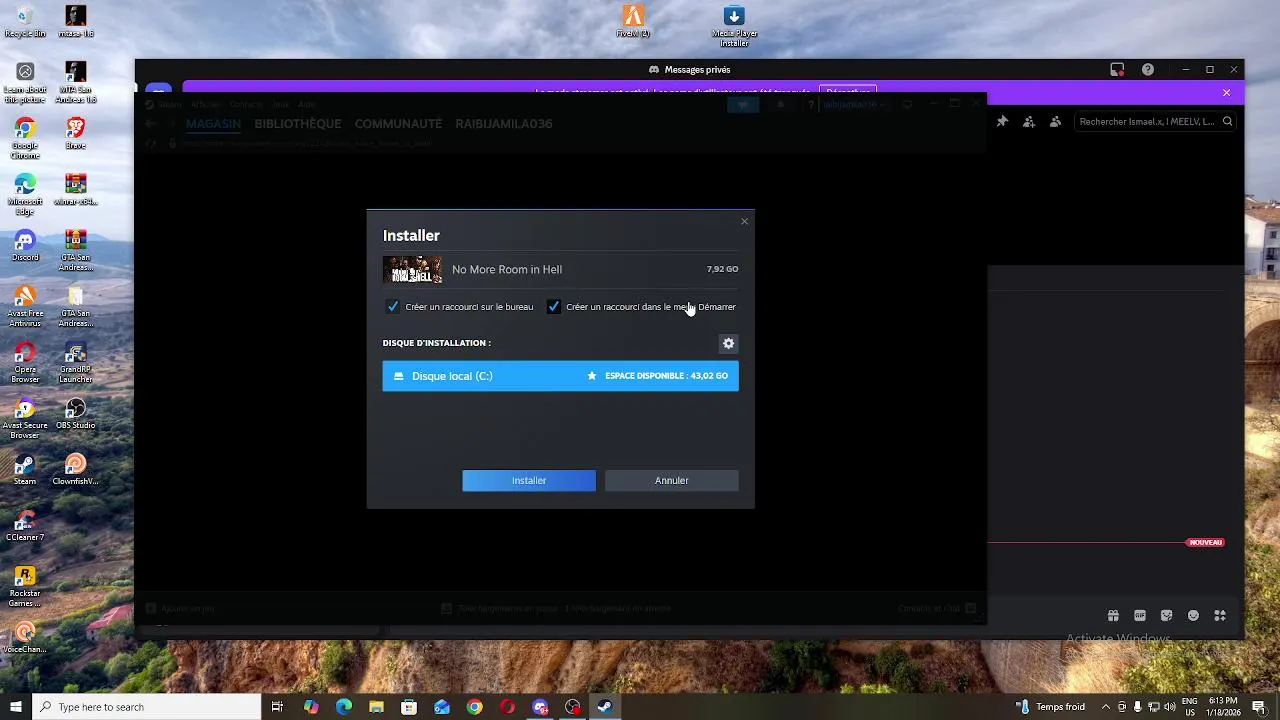Open Discord sticker picker
This screenshot has width=1280, height=720.
coord(1166,616)
